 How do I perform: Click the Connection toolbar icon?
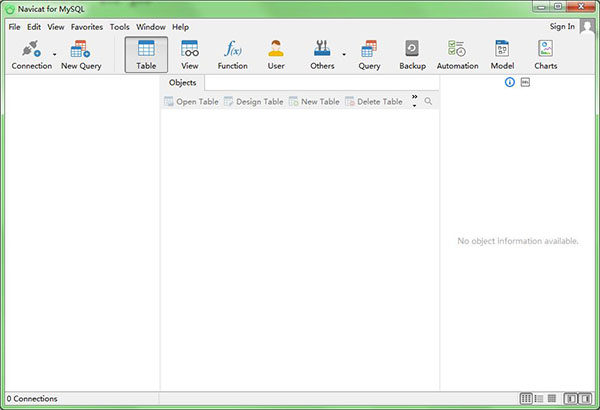(31, 55)
